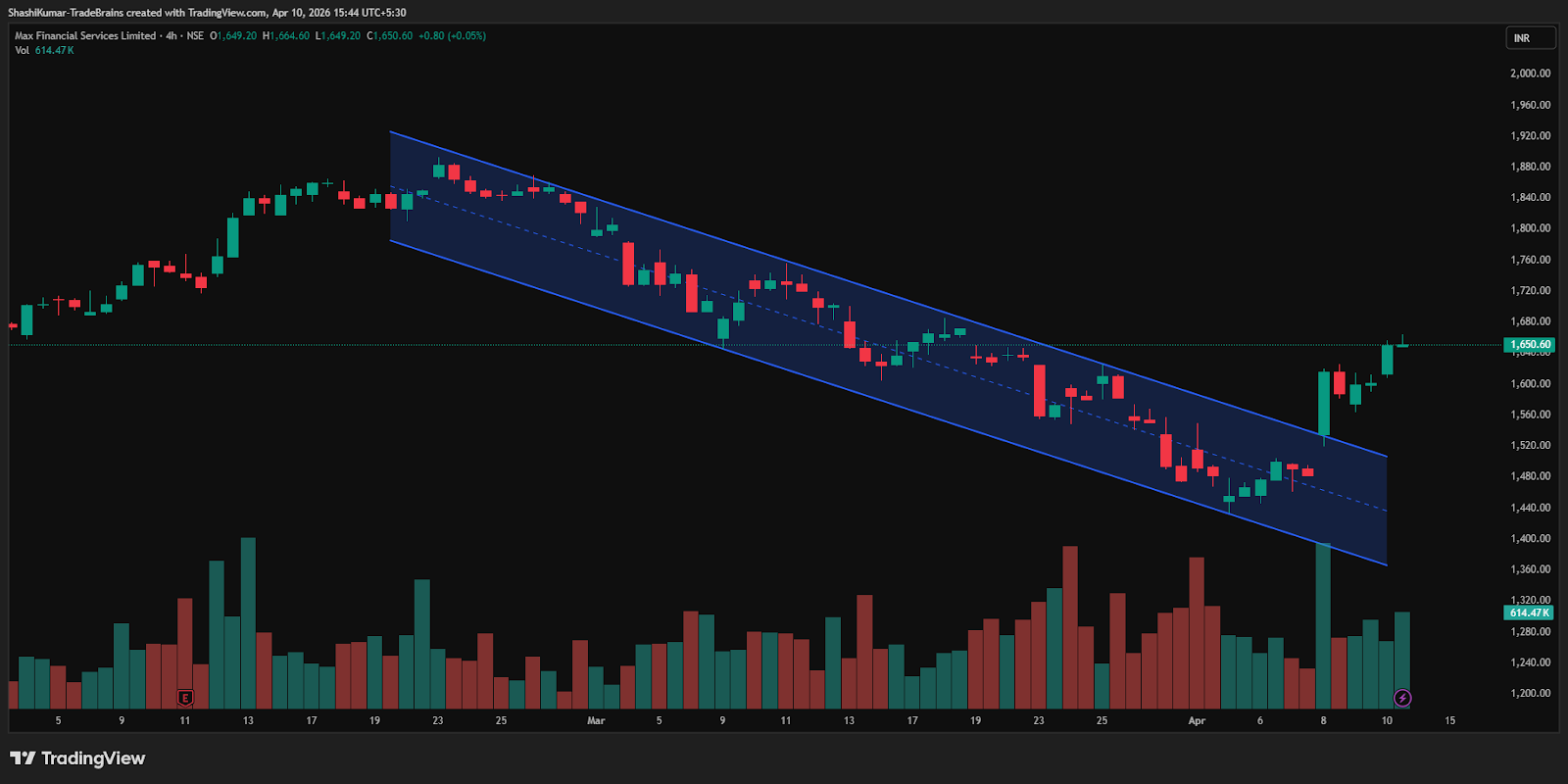Click the 'Mar' label on the time axis
The height and width of the screenshot is (784, 1568).
pos(596,721)
